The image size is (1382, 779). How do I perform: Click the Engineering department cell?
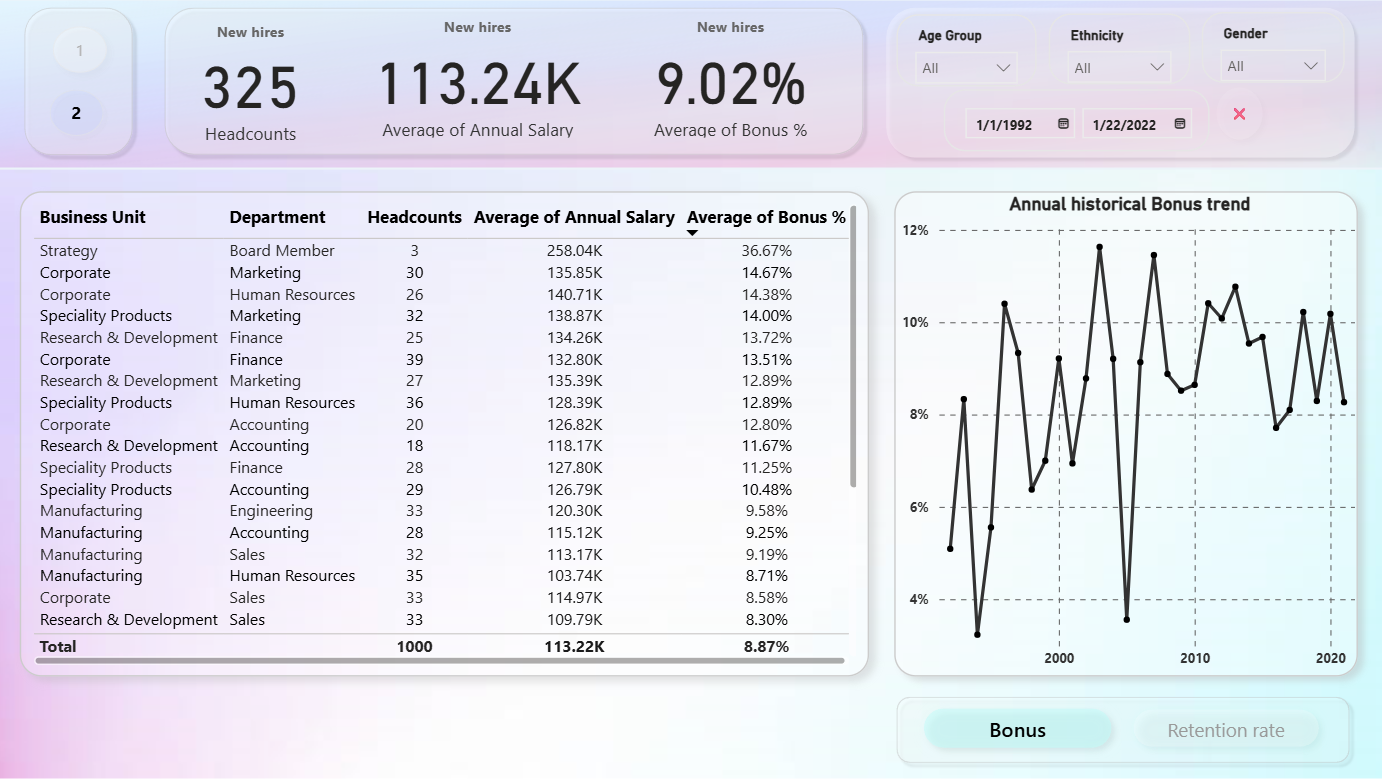(x=271, y=511)
